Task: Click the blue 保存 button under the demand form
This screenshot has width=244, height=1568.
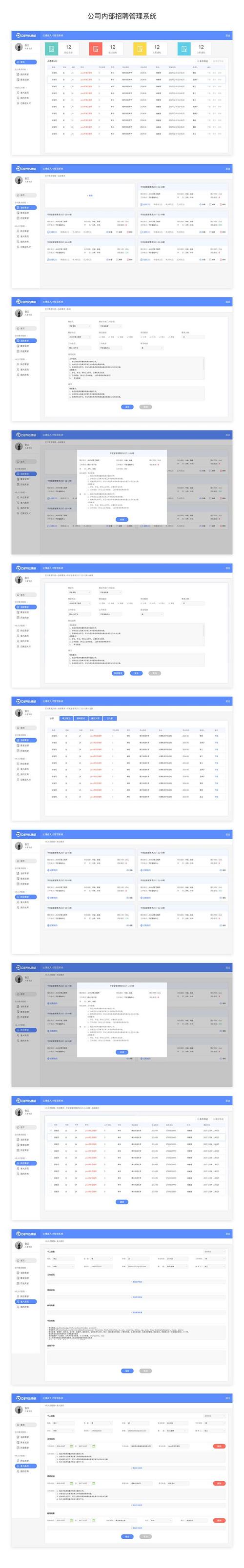Action: click(x=127, y=406)
